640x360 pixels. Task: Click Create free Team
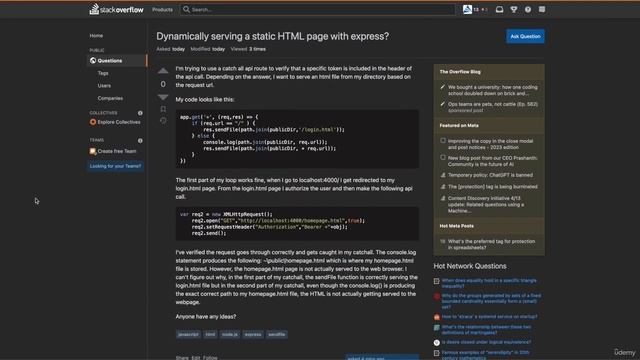click(117, 151)
